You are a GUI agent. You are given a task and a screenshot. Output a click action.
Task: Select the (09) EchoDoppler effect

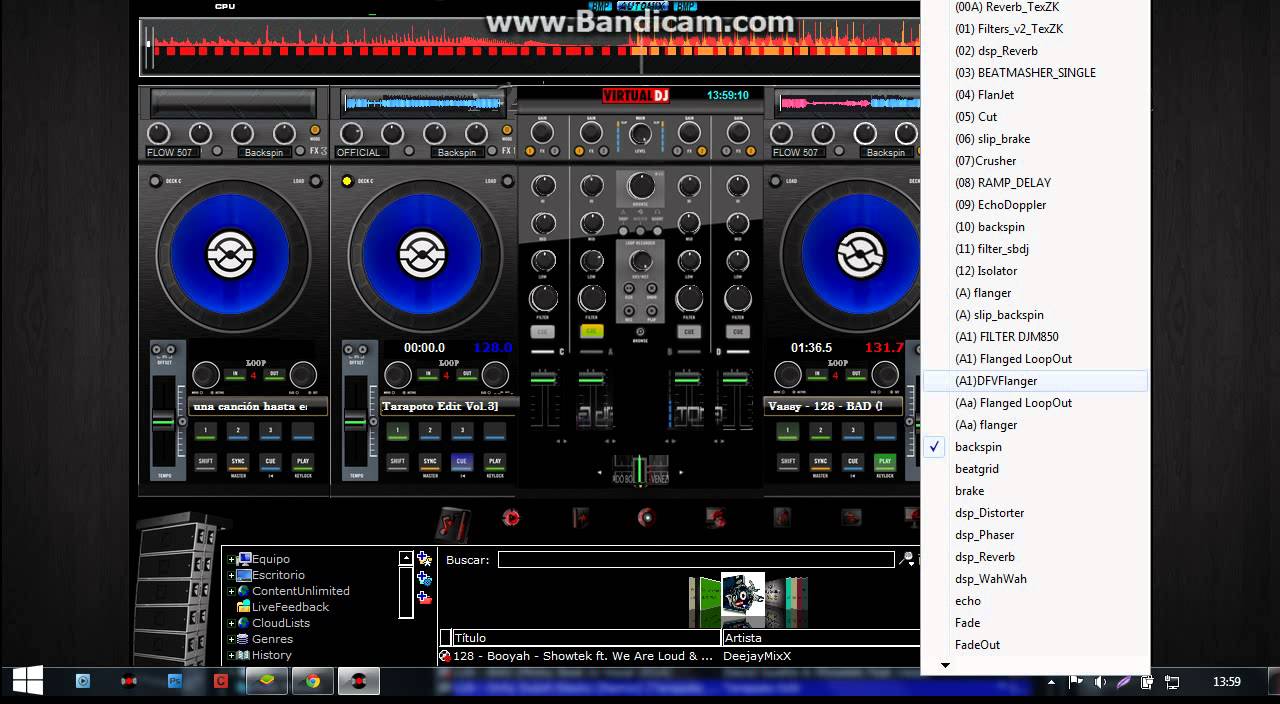tap(1035, 205)
